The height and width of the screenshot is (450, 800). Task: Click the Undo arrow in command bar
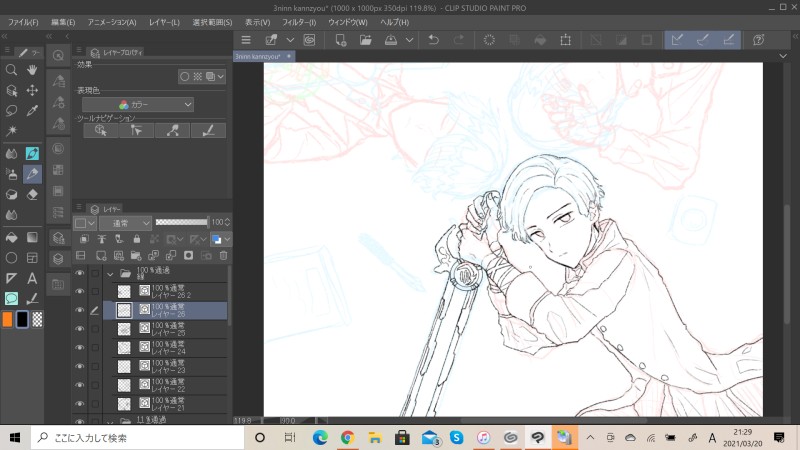pyautogui.click(x=433, y=40)
